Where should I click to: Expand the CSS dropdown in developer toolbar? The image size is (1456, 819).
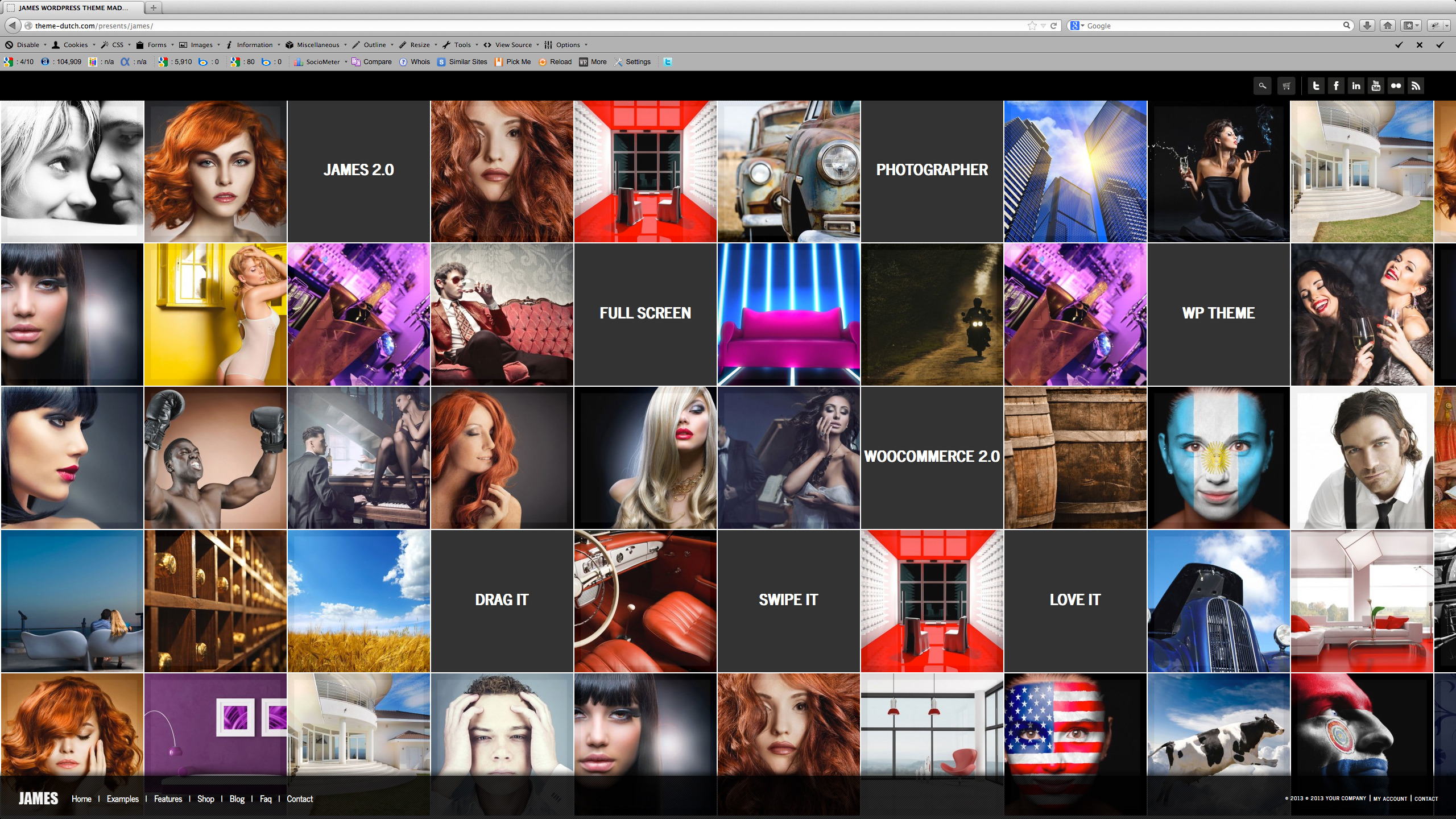click(129, 45)
